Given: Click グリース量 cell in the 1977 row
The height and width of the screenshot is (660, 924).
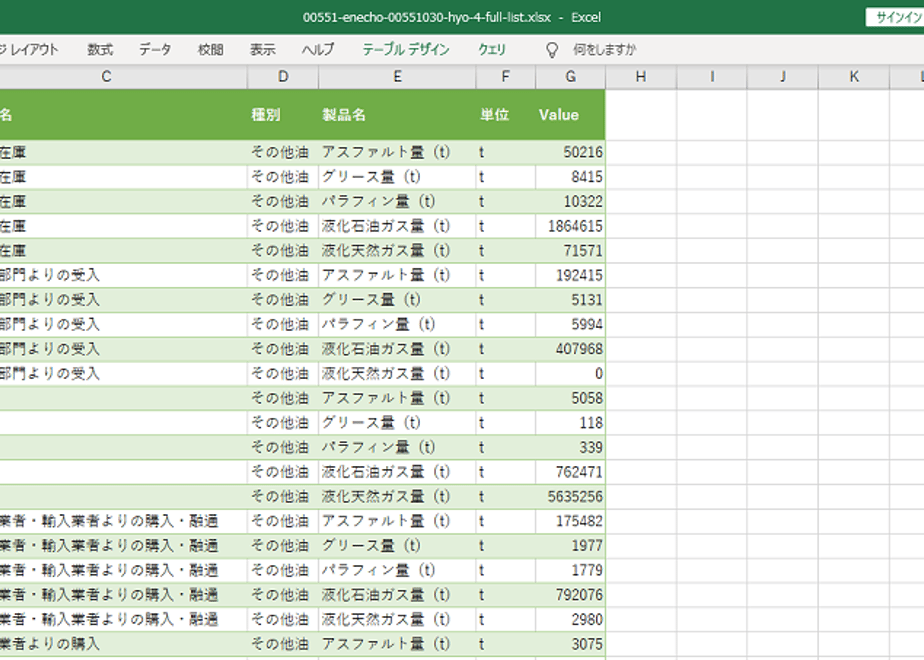Looking at the screenshot, I should pos(397,545).
